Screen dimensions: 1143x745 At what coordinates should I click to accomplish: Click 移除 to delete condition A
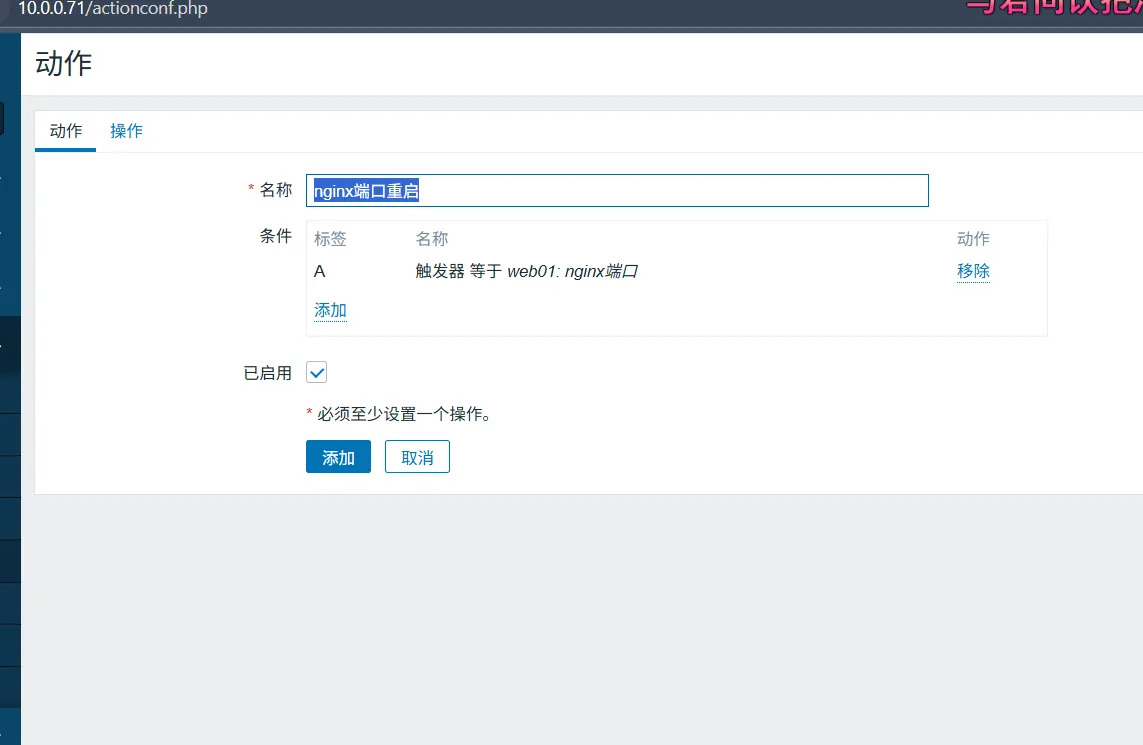click(973, 271)
